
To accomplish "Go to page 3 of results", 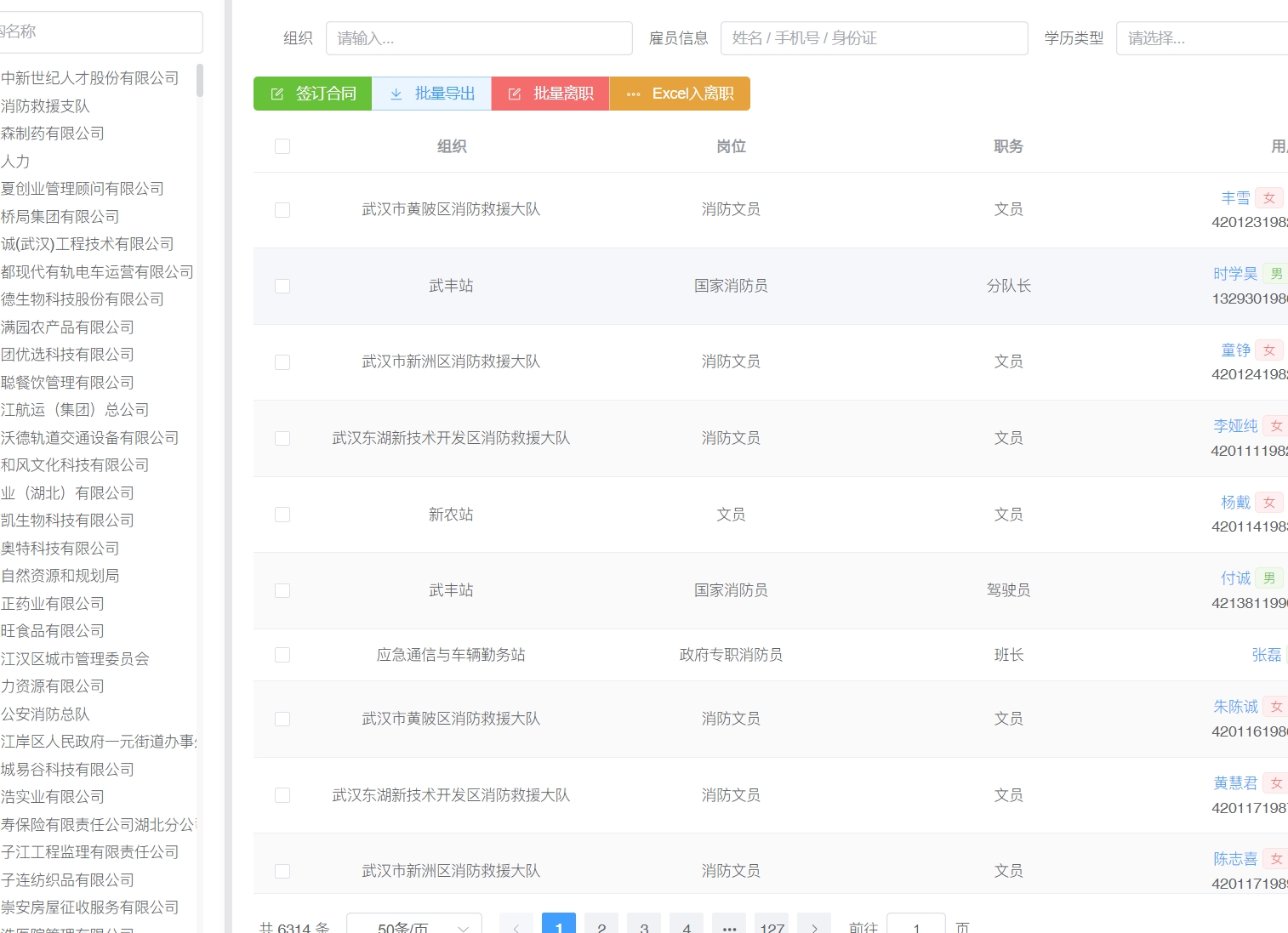I will 644,926.
